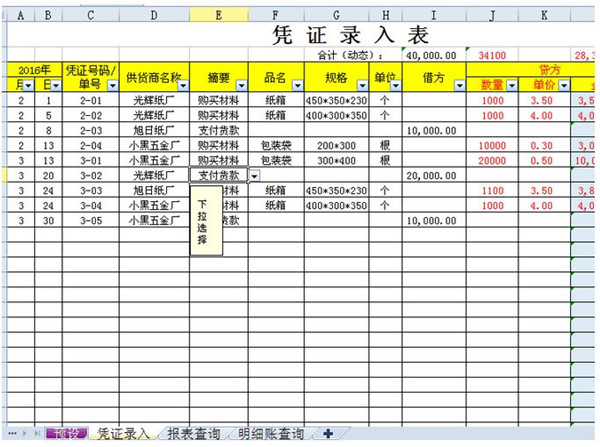Select quantity cell 20000
This screenshot has height=447, width=600.
tap(492, 160)
